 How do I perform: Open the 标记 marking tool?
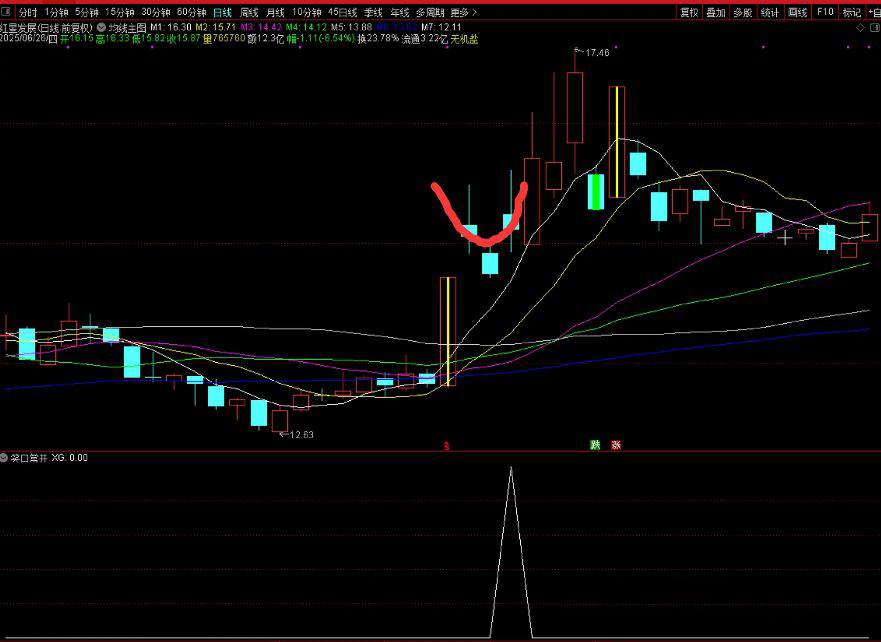coord(851,13)
